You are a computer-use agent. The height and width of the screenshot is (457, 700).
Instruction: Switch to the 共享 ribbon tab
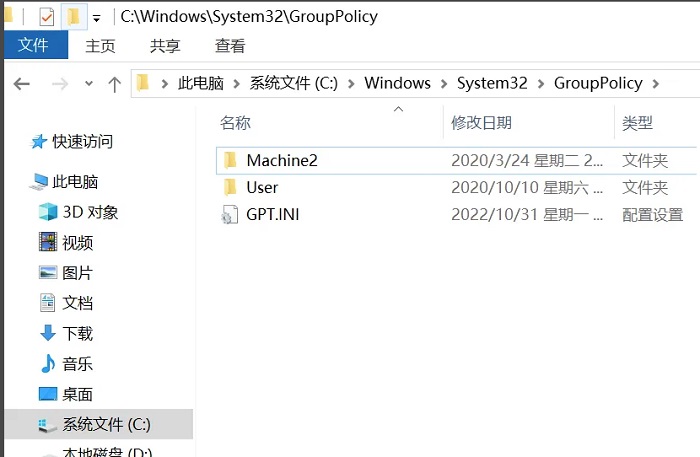click(165, 45)
